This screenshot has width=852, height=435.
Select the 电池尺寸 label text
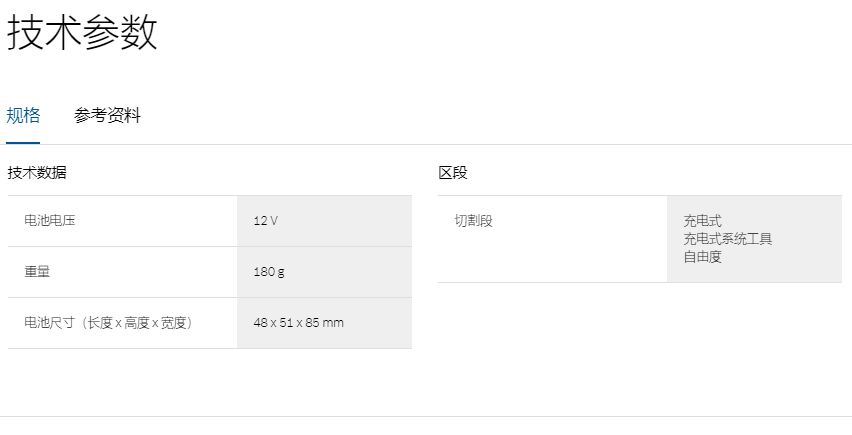(49, 322)
